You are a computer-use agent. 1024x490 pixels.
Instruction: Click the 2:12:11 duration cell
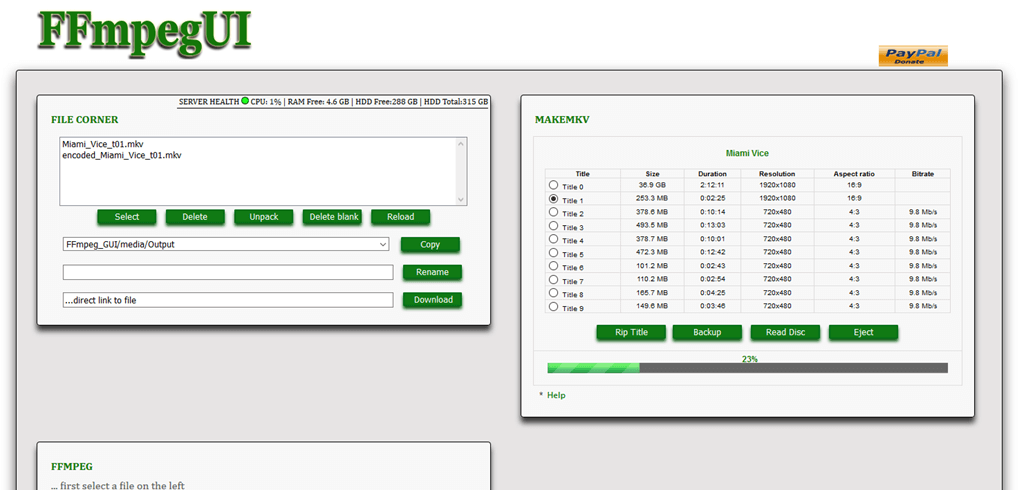click(712, 185)
